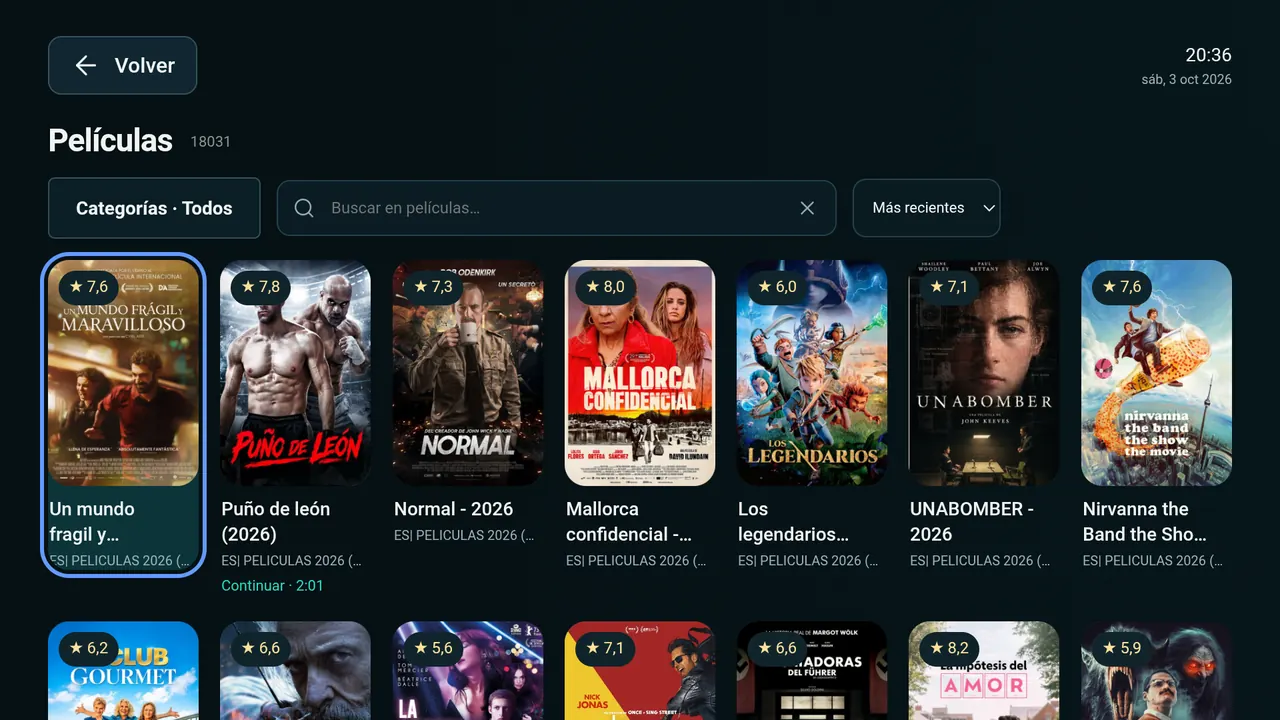1280x720 pixels.
Task: Click the 5,9 star rating badge
Action: [1121, 648]
